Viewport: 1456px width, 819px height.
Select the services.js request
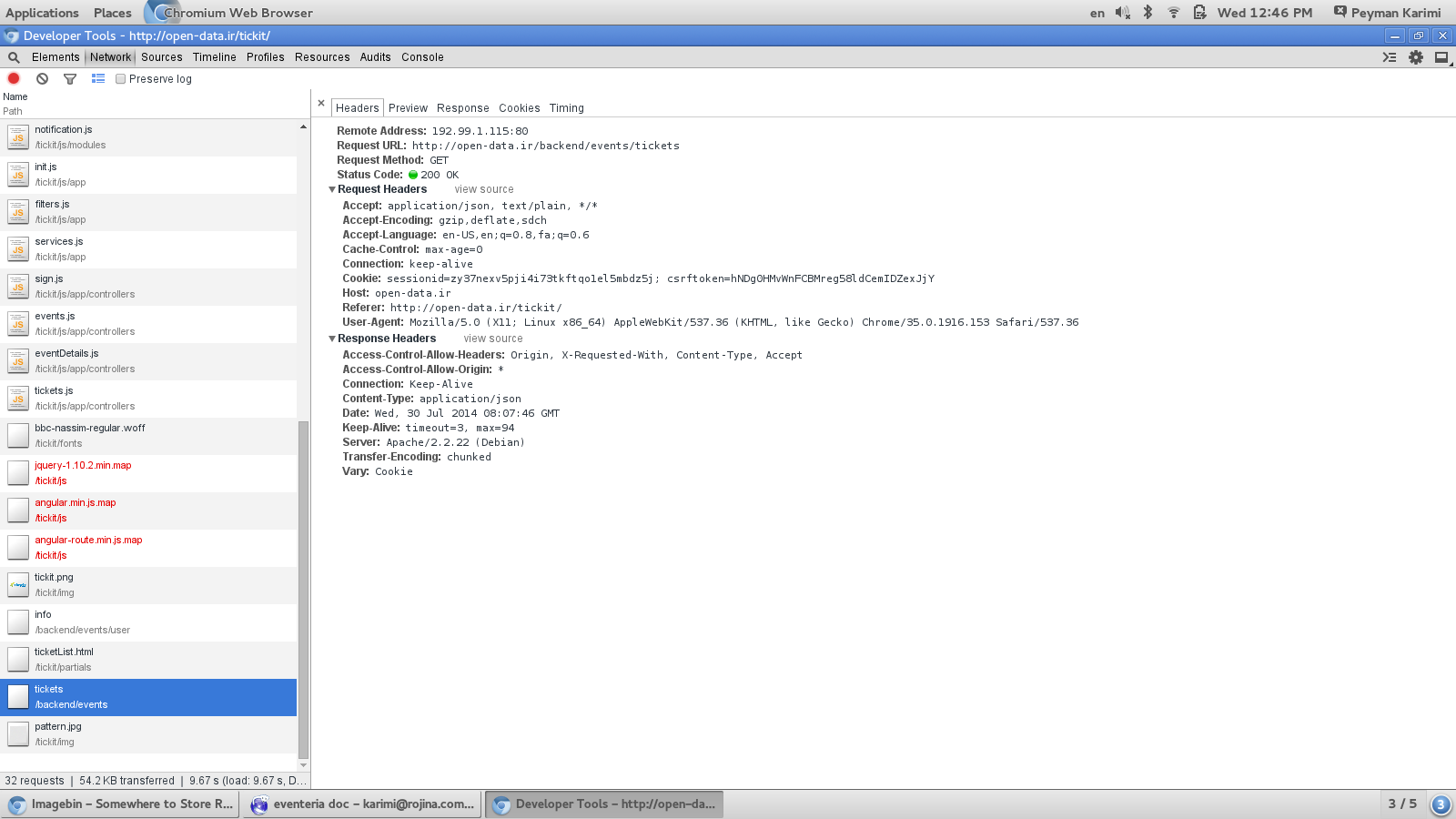[148, 249]
